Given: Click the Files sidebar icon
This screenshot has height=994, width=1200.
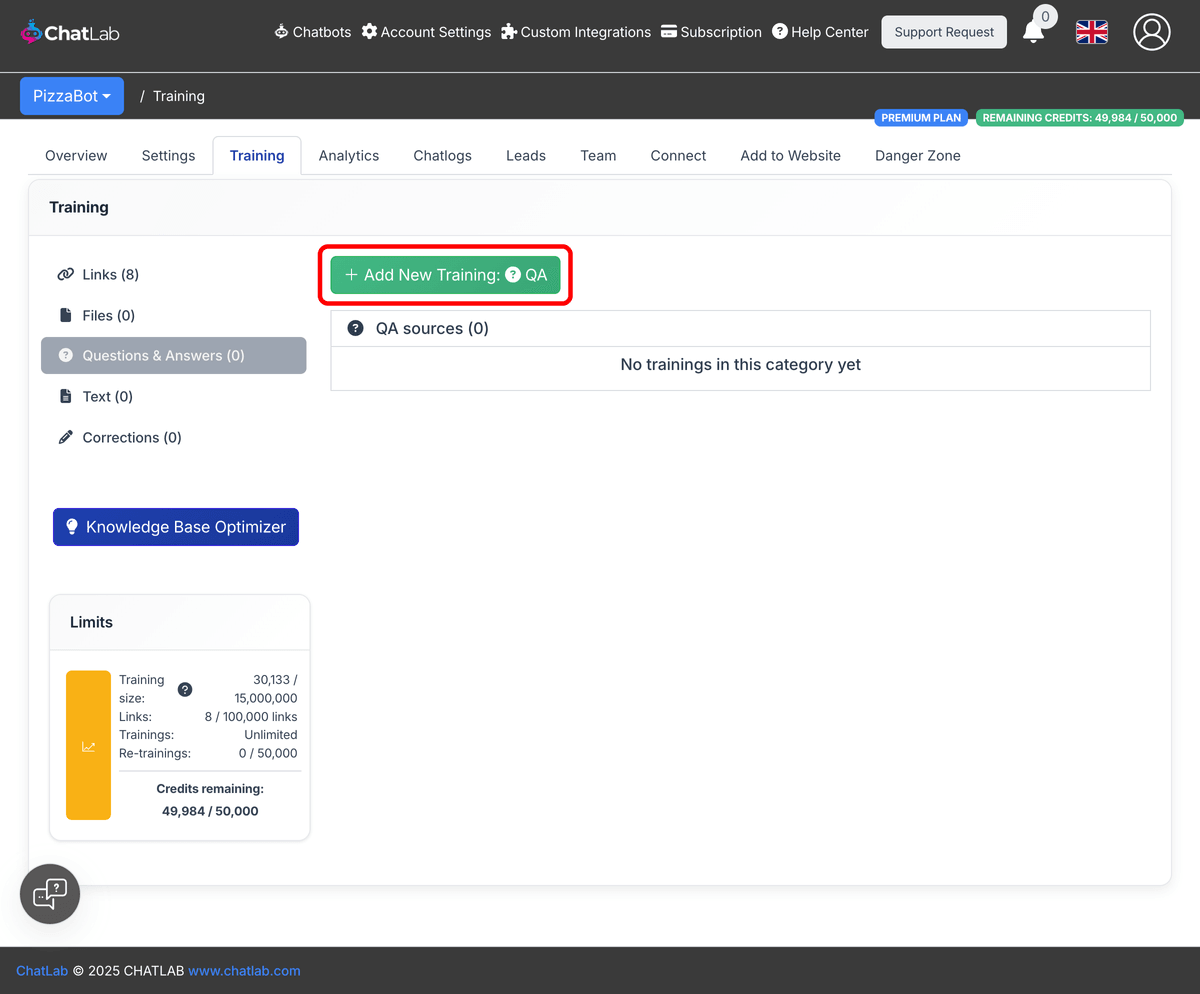Looking at the screenshot, I should coord(64,315).
